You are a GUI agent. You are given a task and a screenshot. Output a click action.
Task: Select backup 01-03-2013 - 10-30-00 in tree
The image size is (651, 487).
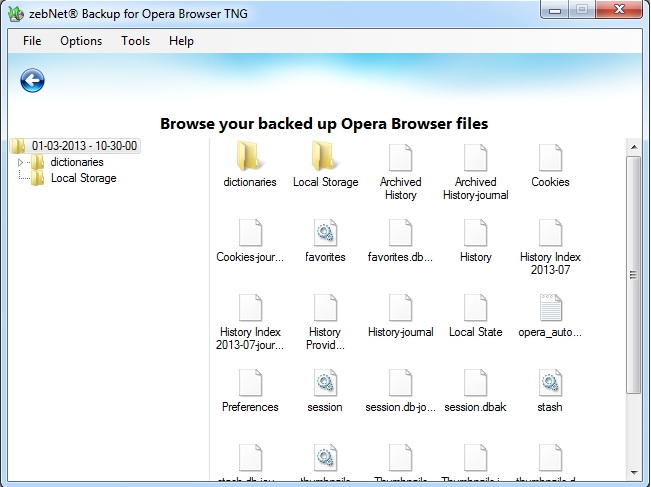tap(84, 146)
